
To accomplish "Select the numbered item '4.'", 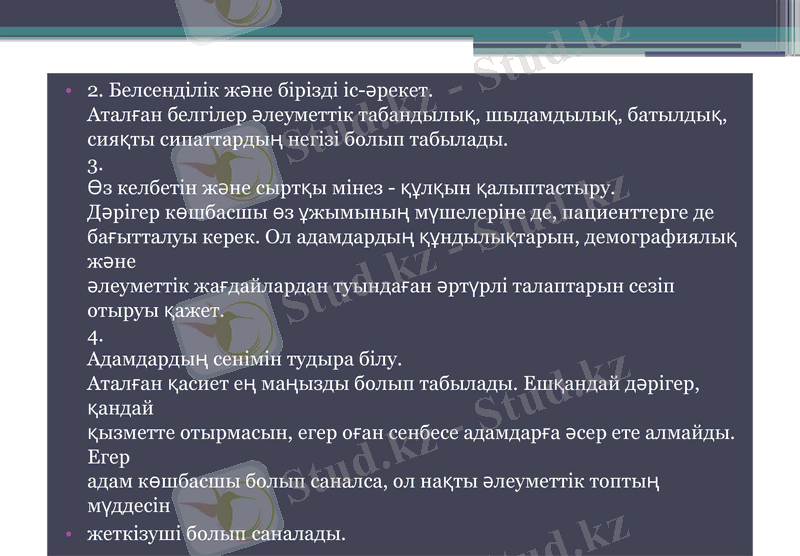I will [96, 337].
